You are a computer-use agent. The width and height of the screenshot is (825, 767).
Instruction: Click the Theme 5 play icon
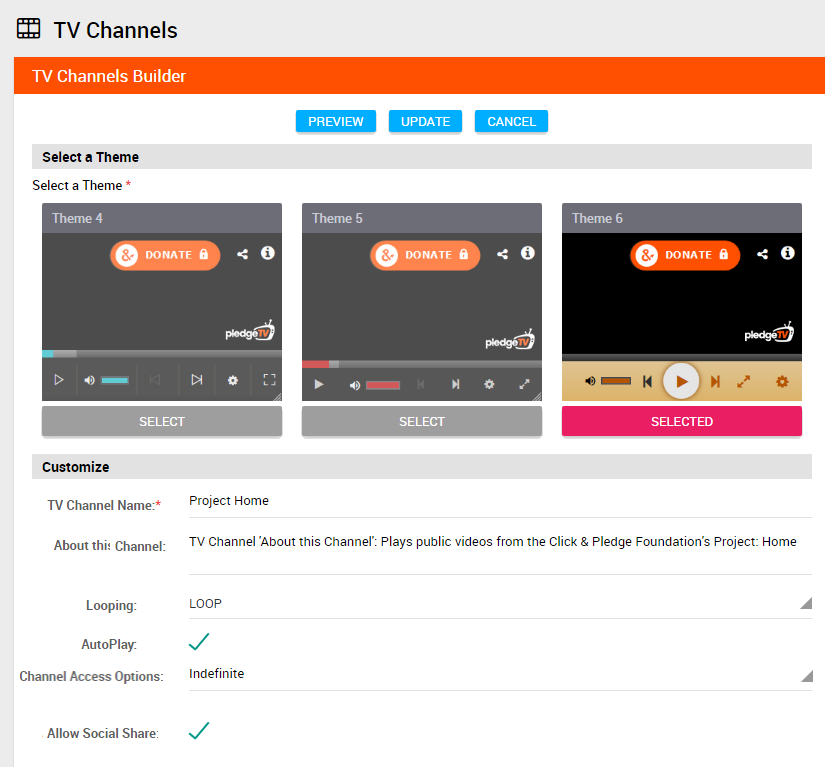point(318,385)
